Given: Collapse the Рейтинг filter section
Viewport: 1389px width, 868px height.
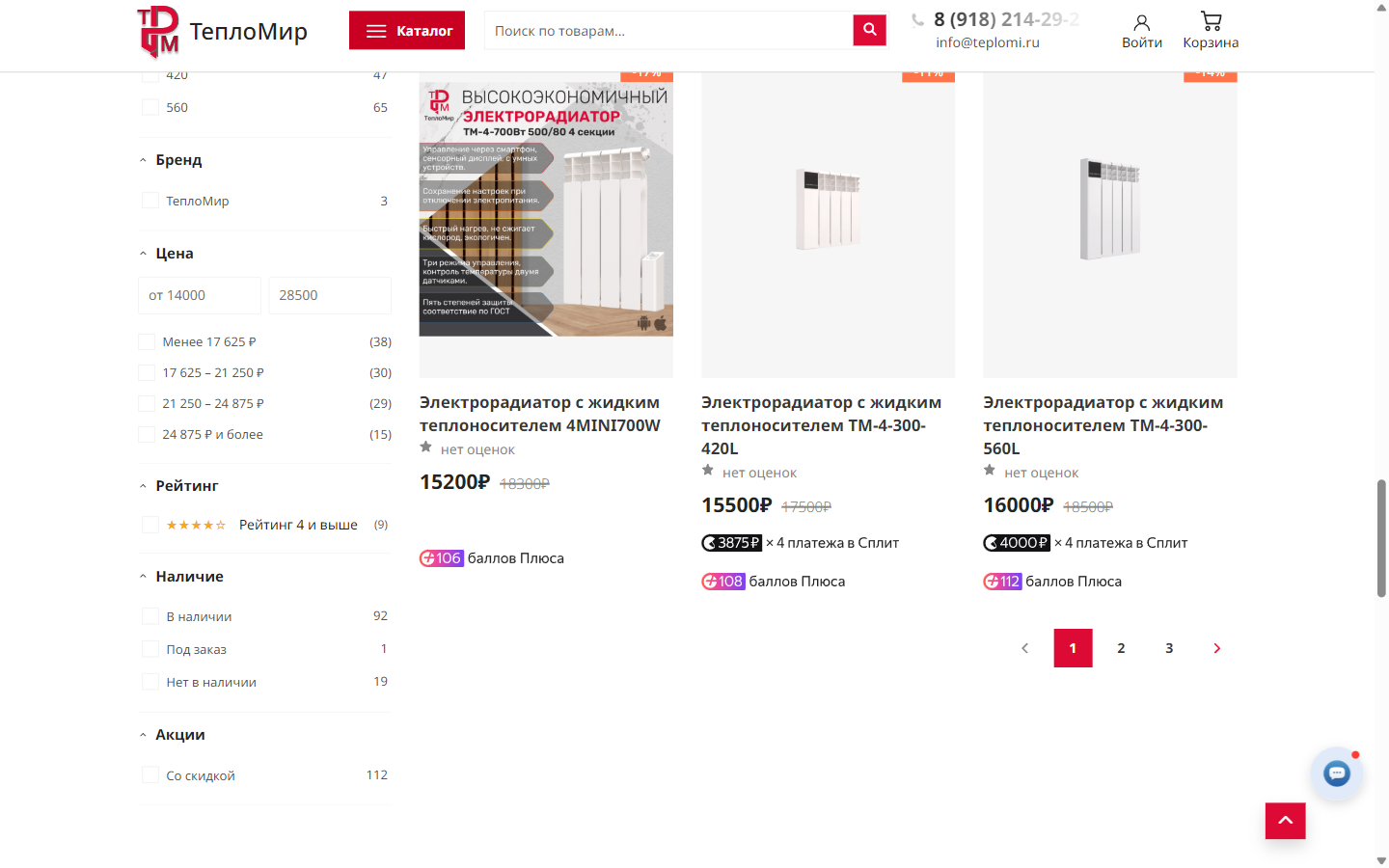Looking at the screenshot, I should click(143, 486).
